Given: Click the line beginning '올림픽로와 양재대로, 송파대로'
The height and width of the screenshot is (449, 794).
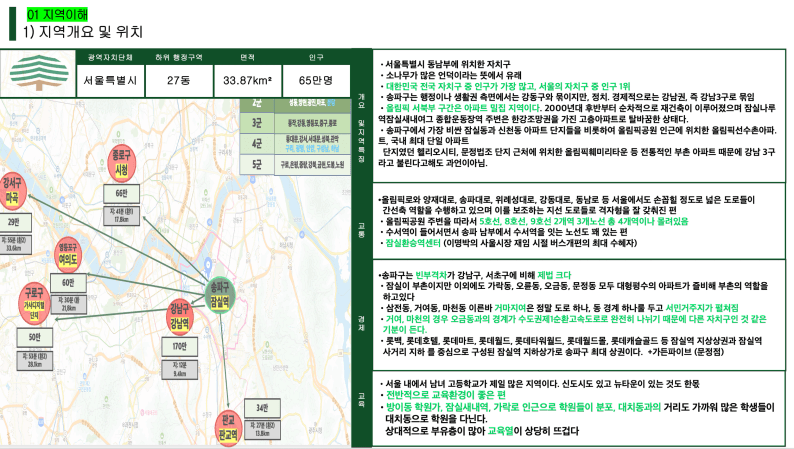Looking at the screenshot, I should [x=567, y=199].
